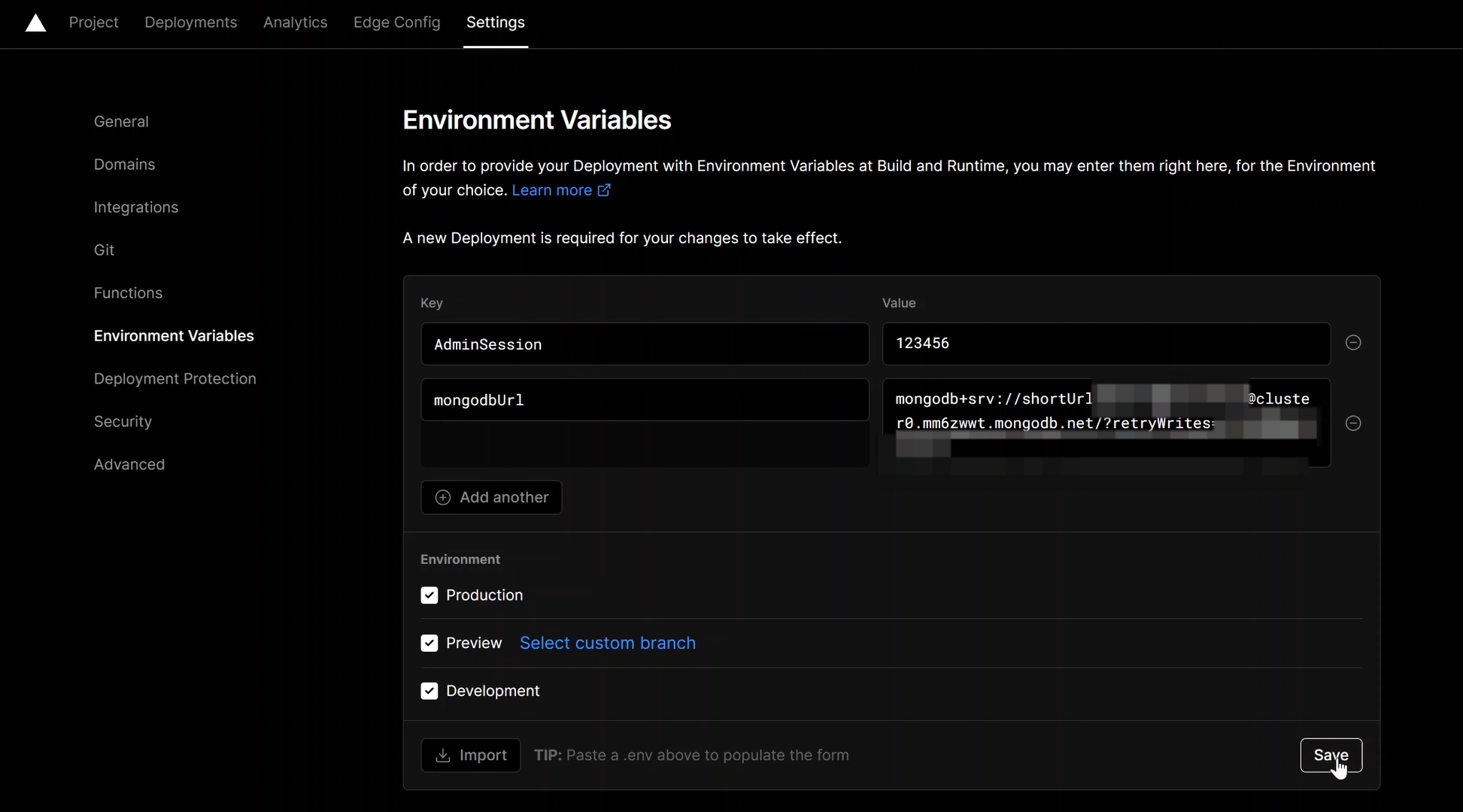This screenshot has width=1463, height=812.
Task: Open Functions settings
Action: click(x=128, y=293)
